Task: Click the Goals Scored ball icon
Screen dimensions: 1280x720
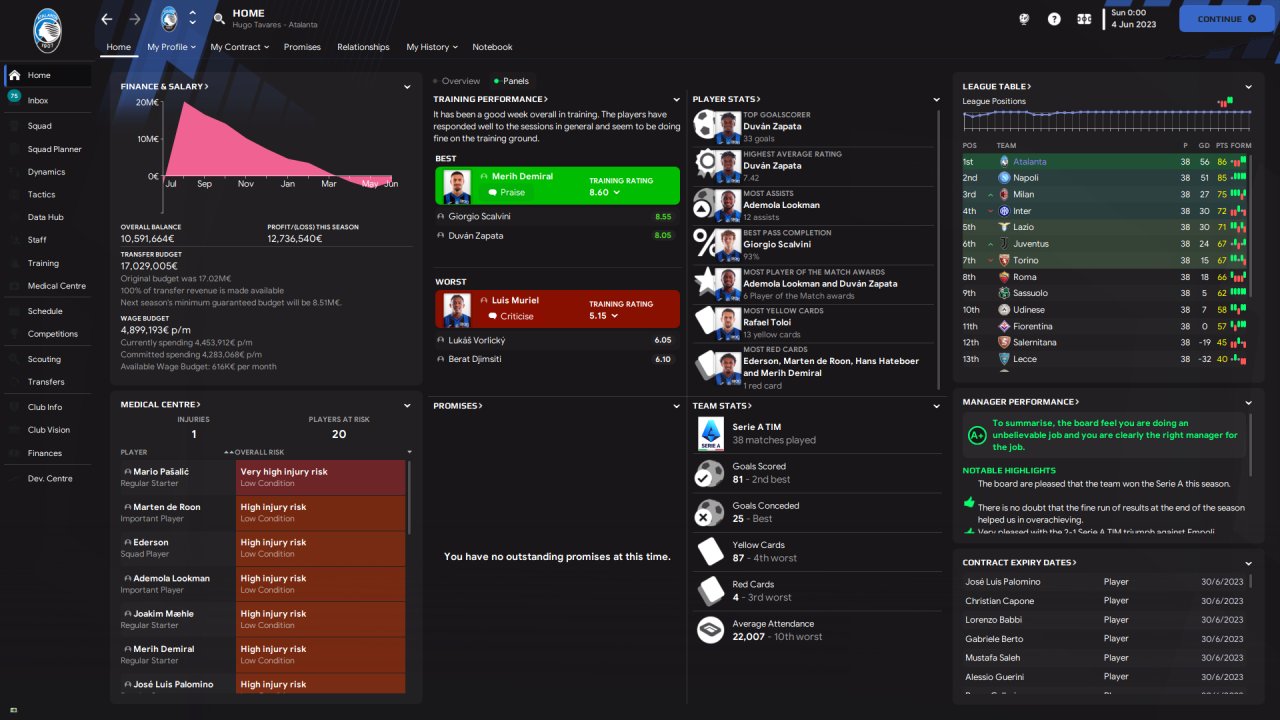Action: [710, 472]
